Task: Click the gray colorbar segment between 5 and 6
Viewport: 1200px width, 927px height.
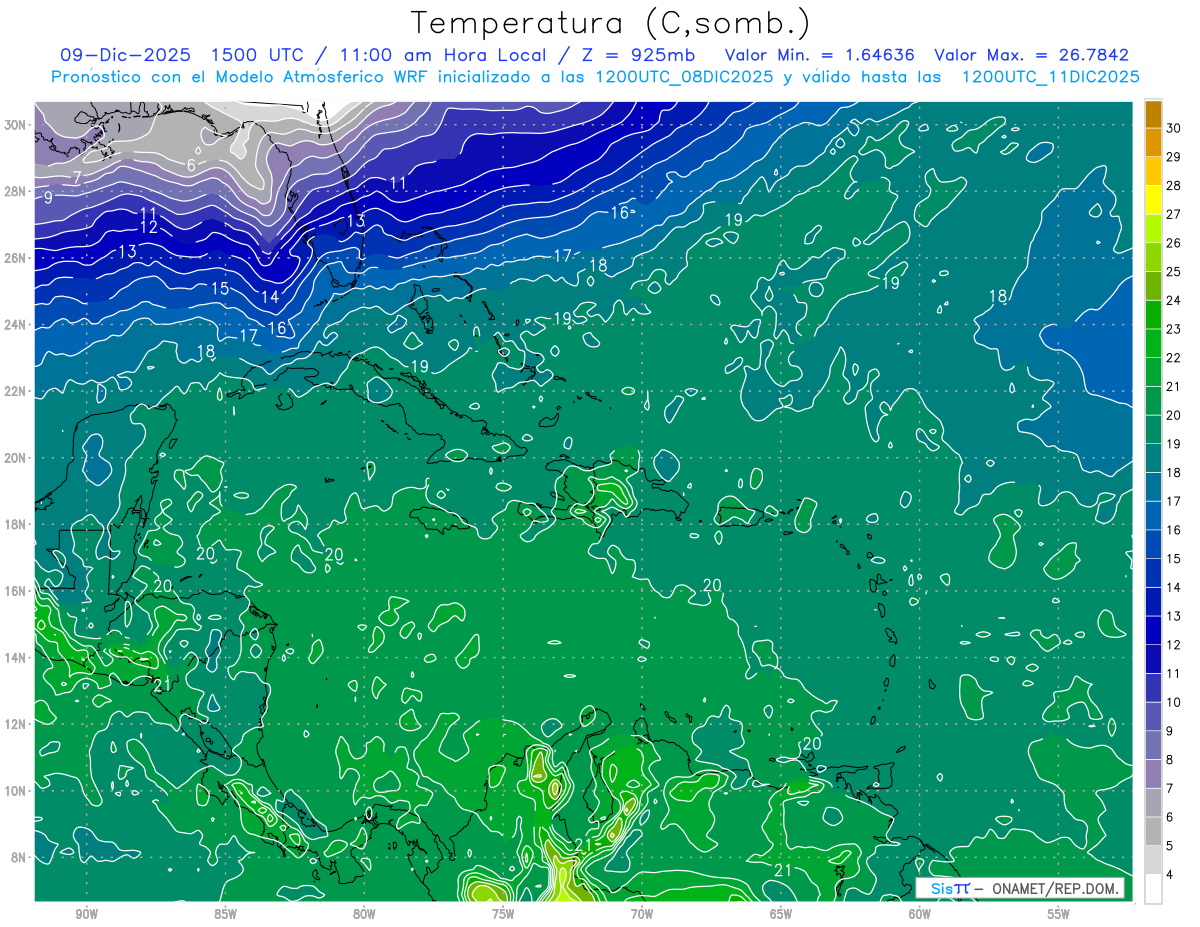Action: click(x=1153, y=831)
